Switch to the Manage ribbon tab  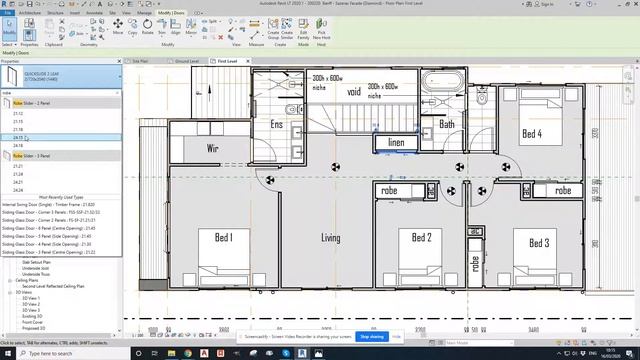coord(144,13)
